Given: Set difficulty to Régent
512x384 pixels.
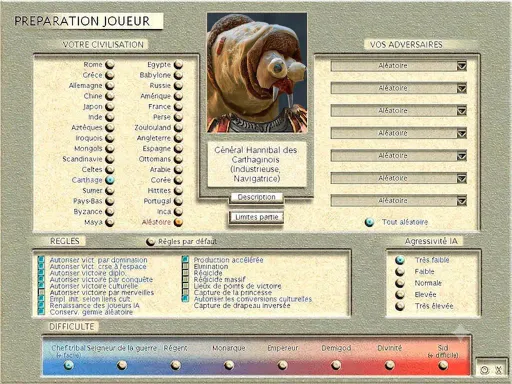Looking at the screenshot, I should coord(176,365).
